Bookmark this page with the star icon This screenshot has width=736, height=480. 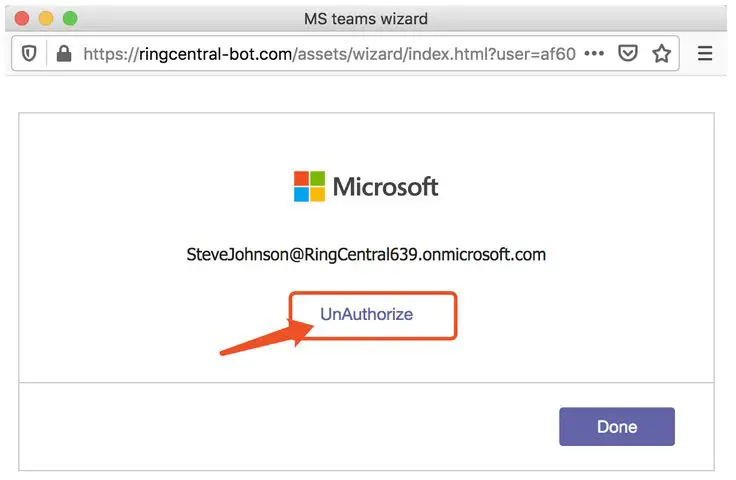coord(661,53)
